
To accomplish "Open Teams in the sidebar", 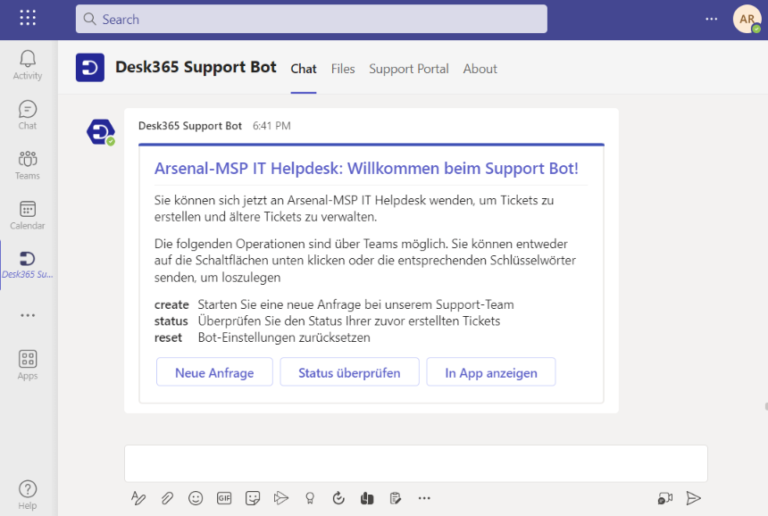I will 27,165.
